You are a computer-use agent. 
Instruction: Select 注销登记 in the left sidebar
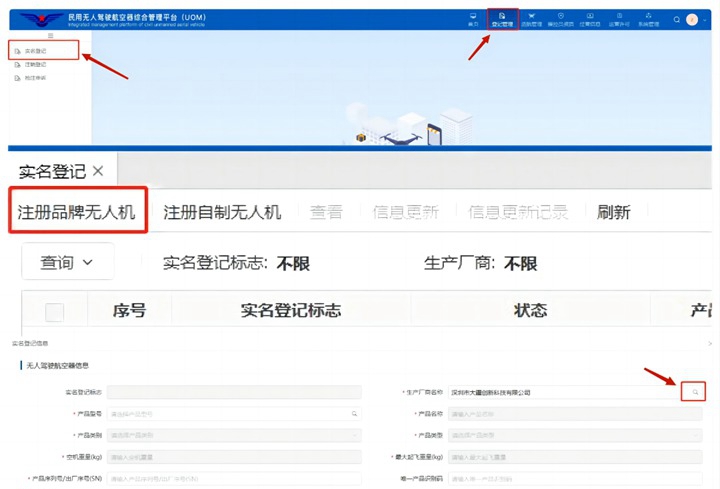[x=35, y=64]
